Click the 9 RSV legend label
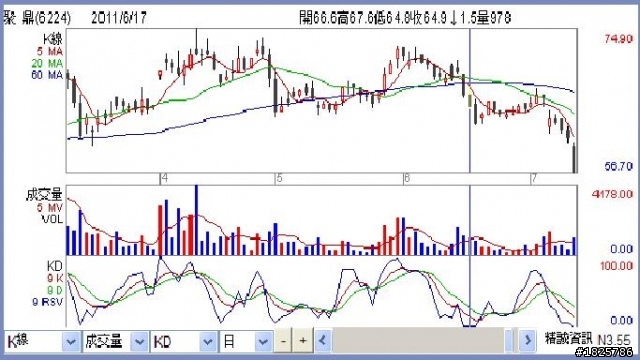Viewport: 640px width, 360px height. click(x=48, y=302)
